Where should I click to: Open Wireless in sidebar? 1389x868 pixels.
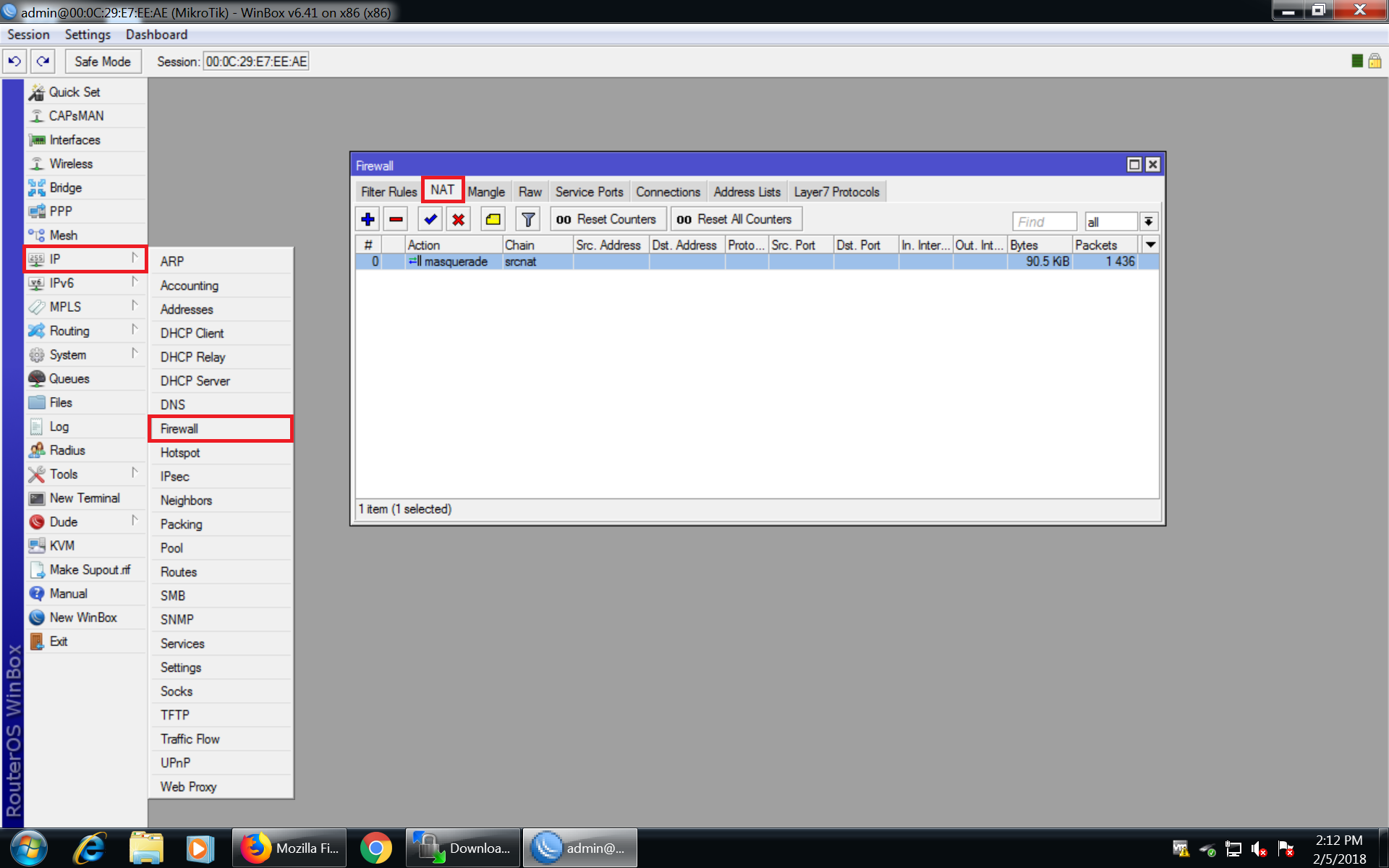(x=85, y=163)
